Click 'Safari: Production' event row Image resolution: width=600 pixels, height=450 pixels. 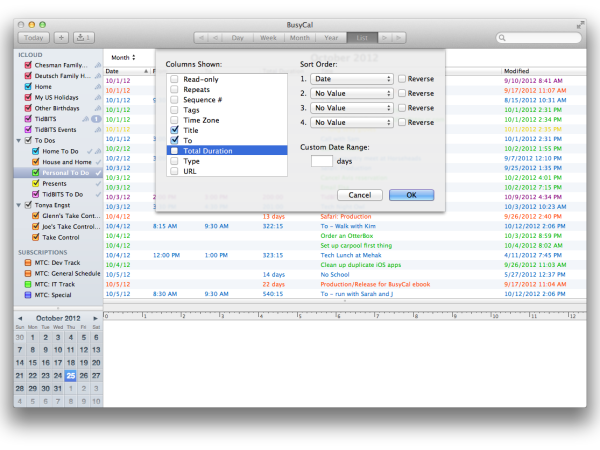tap(346, 217)
